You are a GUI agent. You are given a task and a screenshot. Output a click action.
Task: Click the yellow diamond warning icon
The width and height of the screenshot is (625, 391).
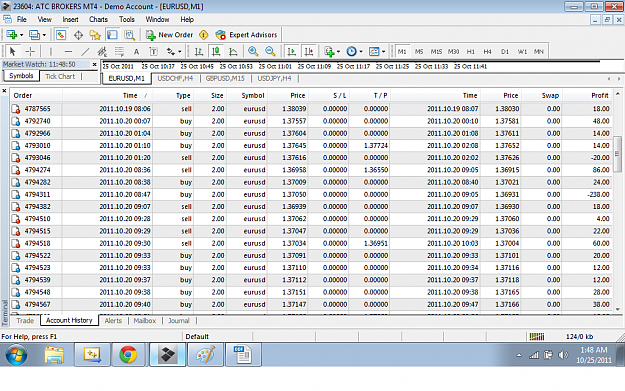(204, 35)
